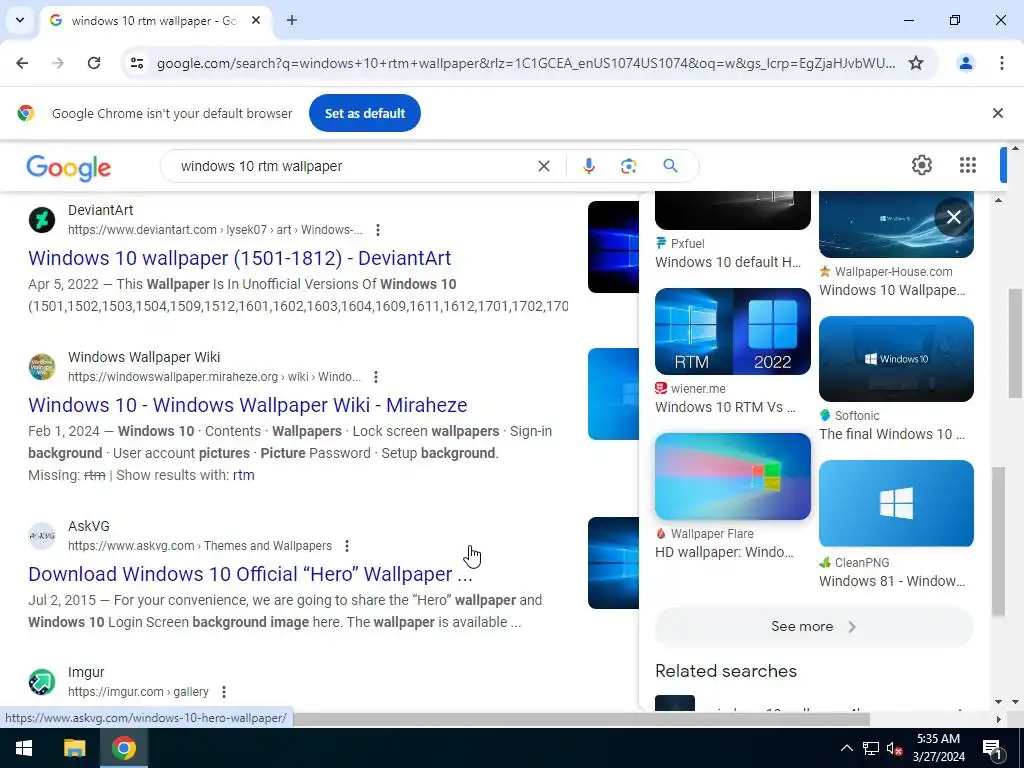Open more options for AskVG result

point(347,546)
